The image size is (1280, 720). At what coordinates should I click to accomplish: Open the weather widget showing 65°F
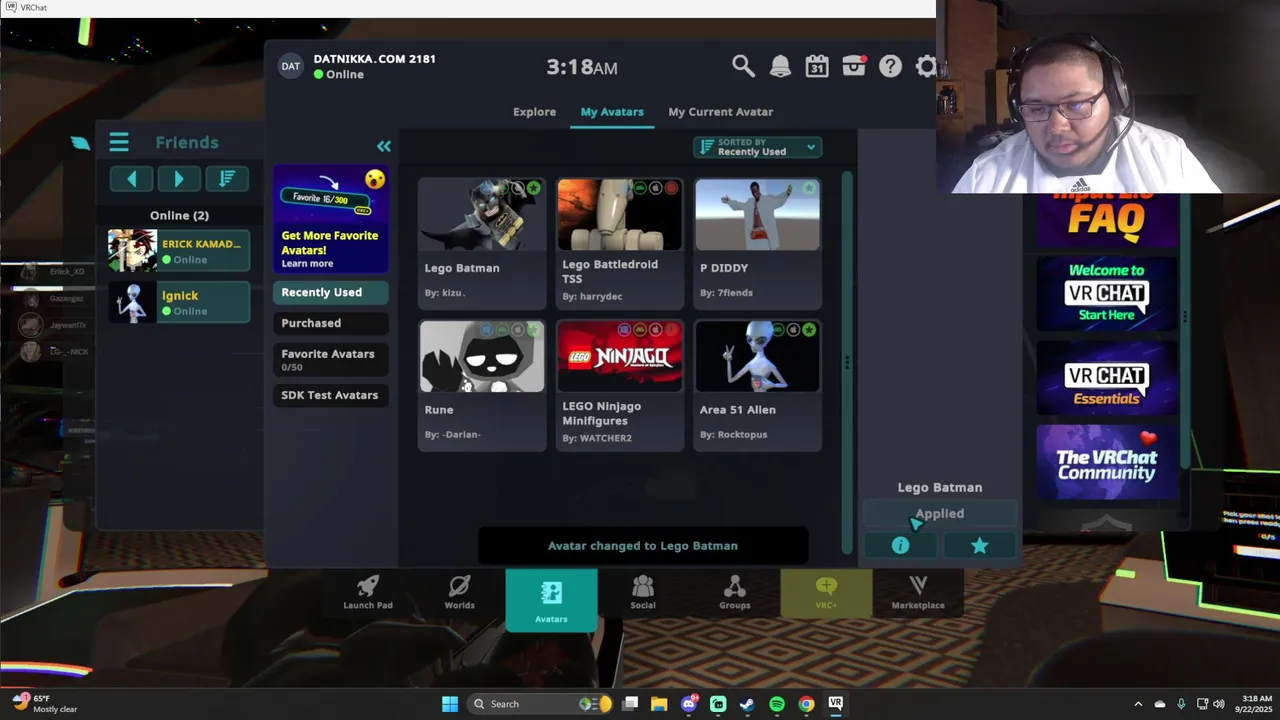tap(47, 704)
